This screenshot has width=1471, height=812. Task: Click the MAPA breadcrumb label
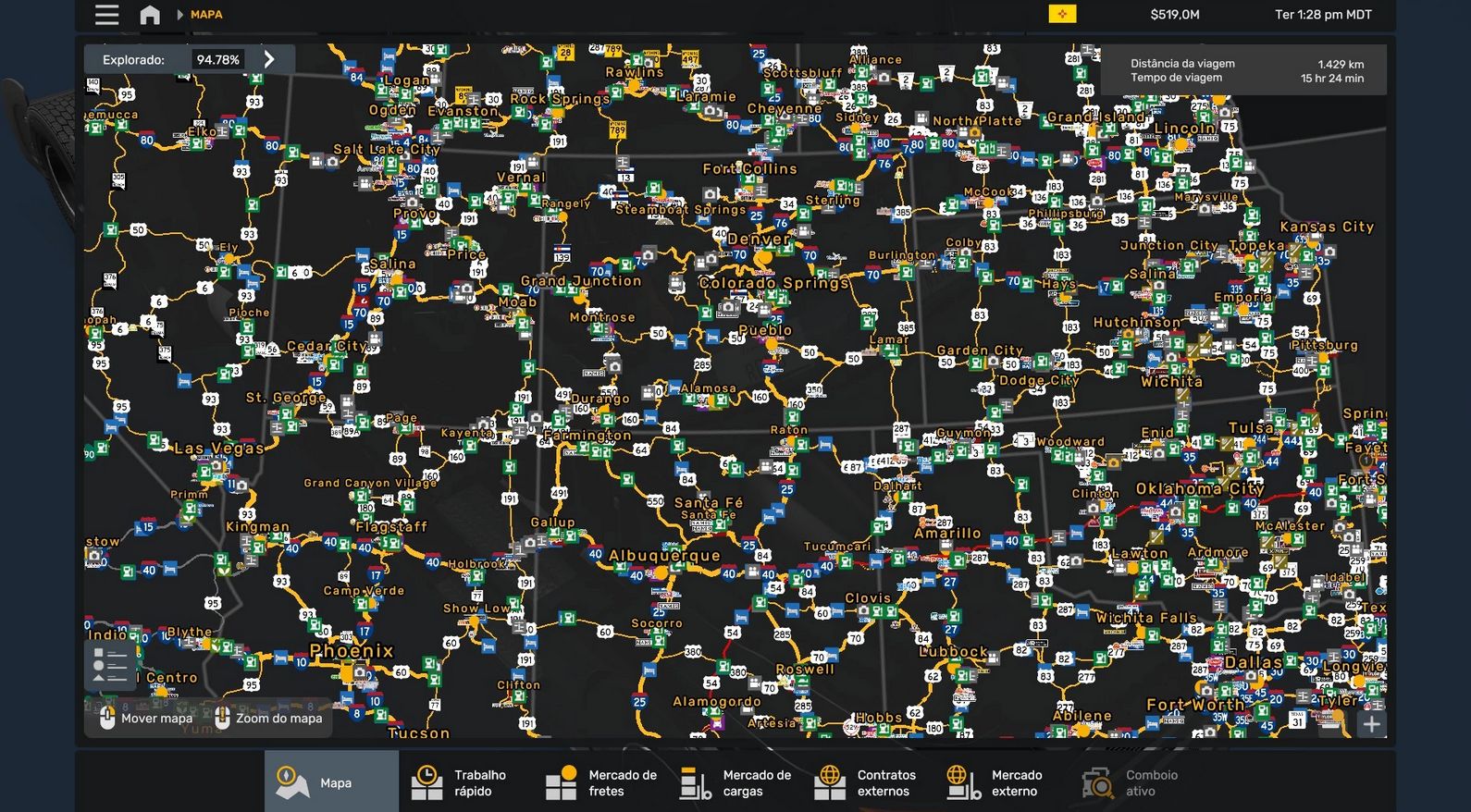pyautogui.click(x=206, y=15)
